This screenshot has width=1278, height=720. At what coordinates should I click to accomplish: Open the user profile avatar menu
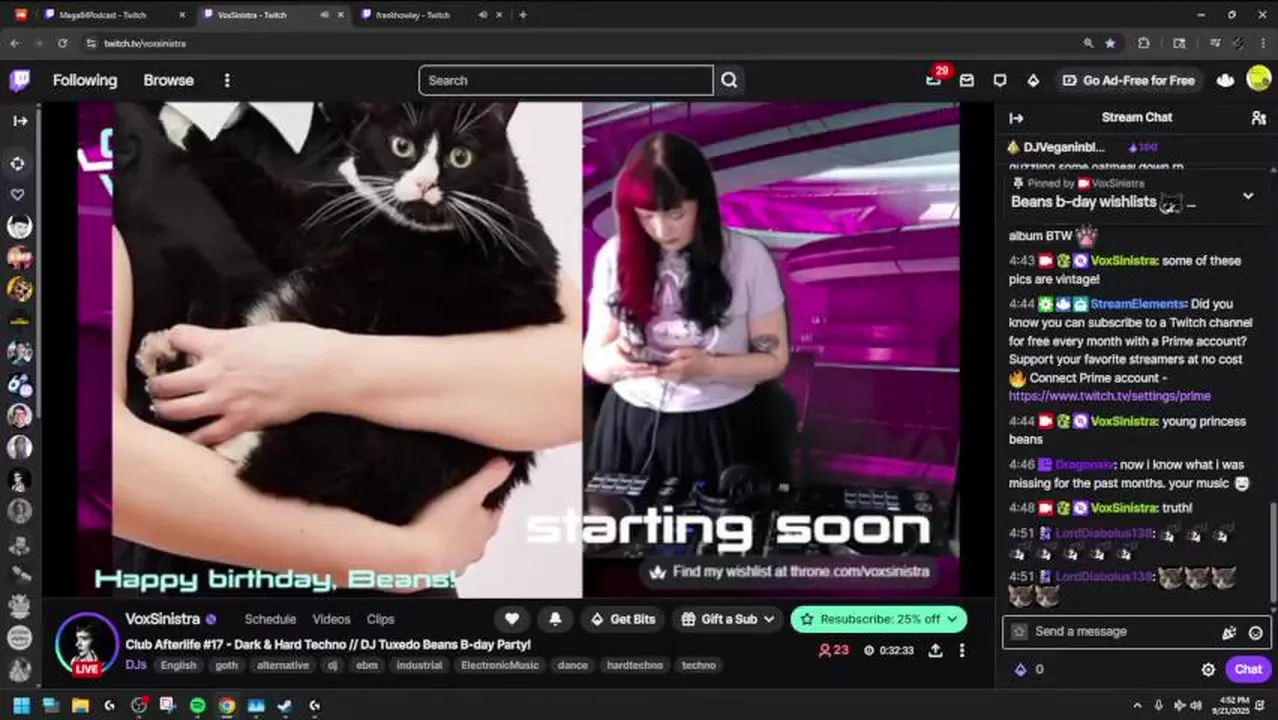click(x=1259, y=79)
